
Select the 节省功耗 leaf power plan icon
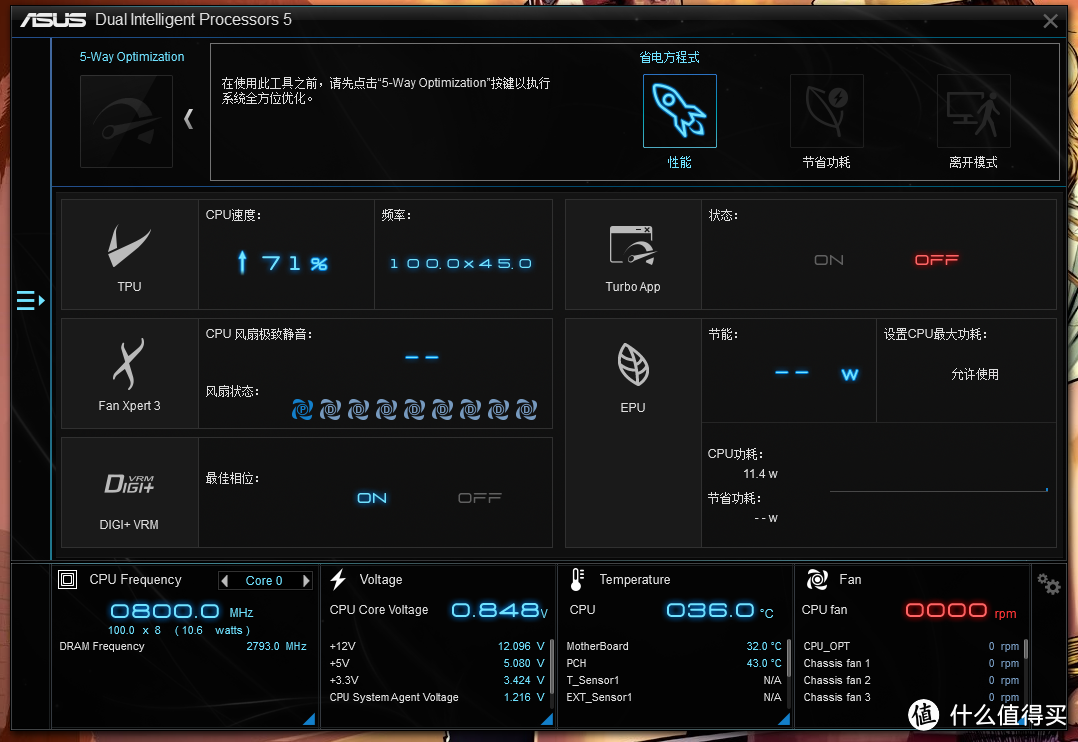(x=826, y=111)
